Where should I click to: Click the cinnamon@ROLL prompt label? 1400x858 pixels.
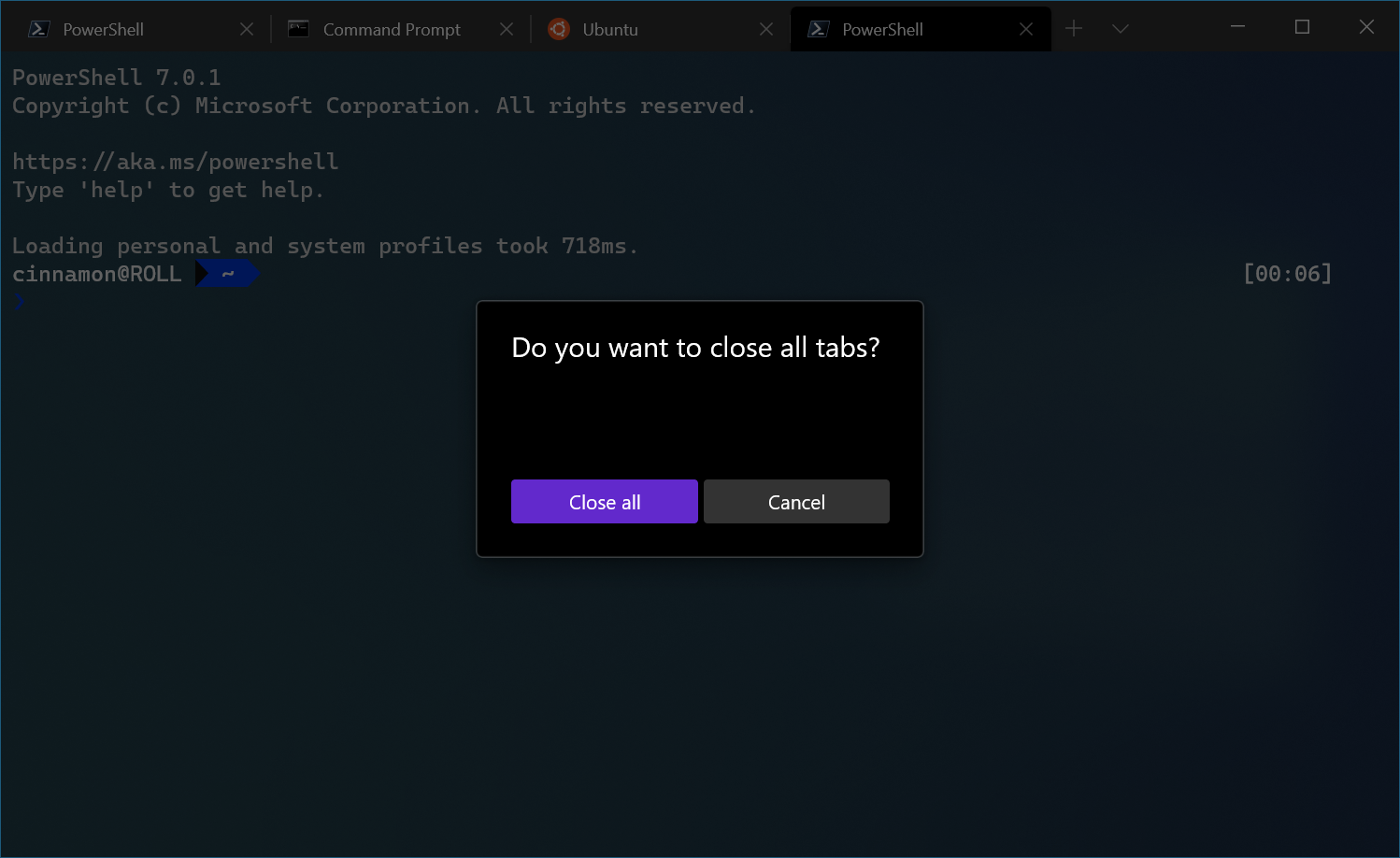(96, 273)
